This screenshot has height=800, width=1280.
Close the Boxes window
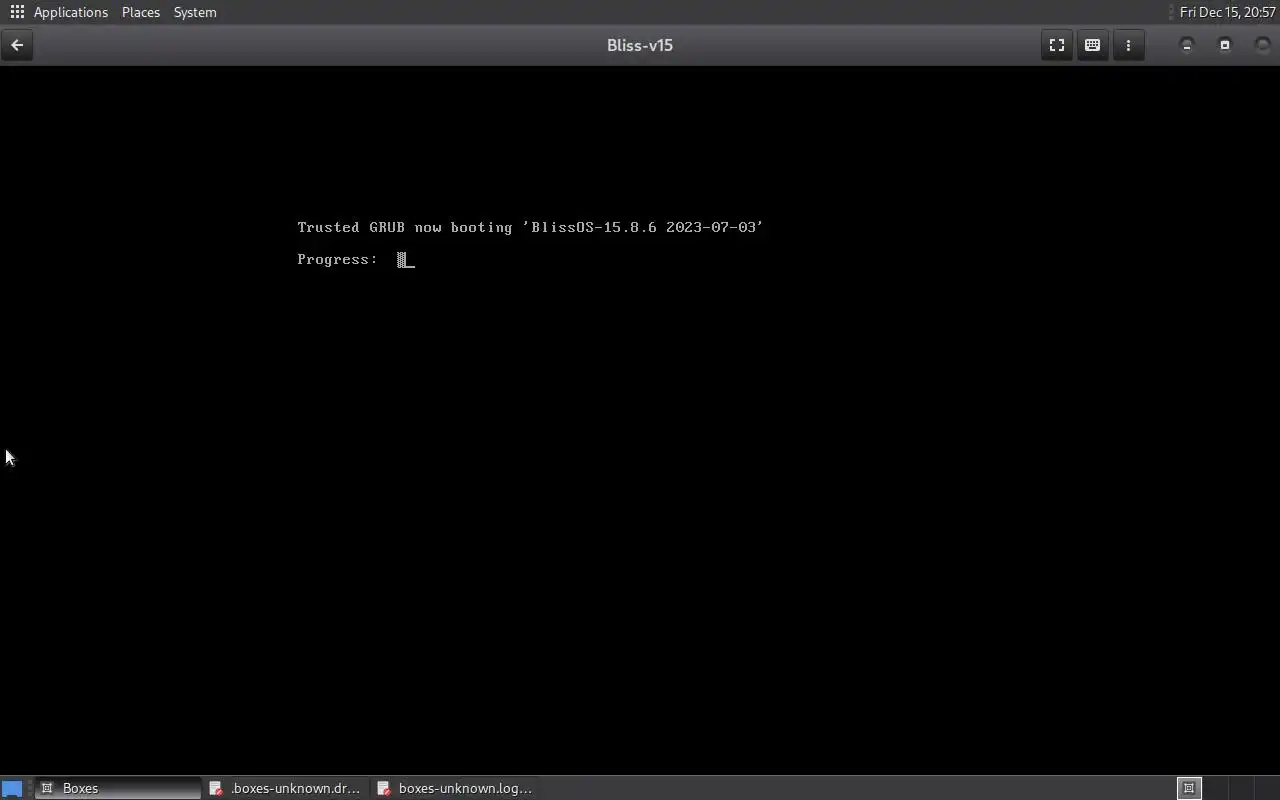pyautogui.click(x=1263, y=45)
